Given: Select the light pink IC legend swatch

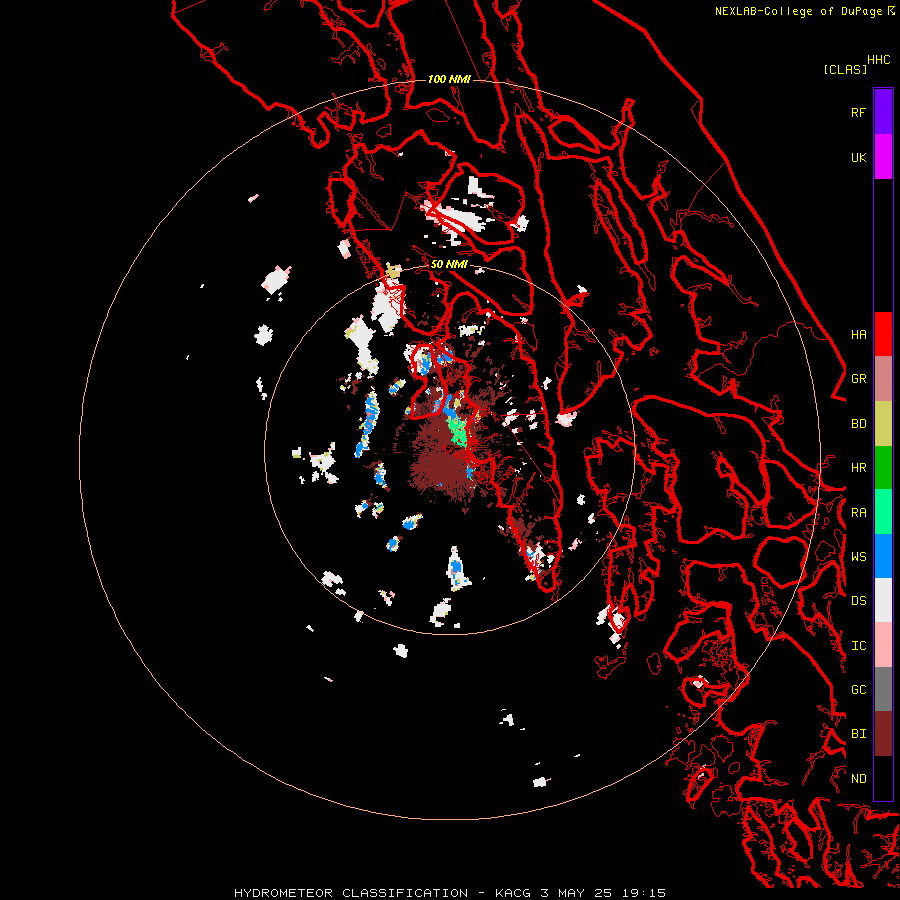Looking at the screenshot, I should [883, 645].
